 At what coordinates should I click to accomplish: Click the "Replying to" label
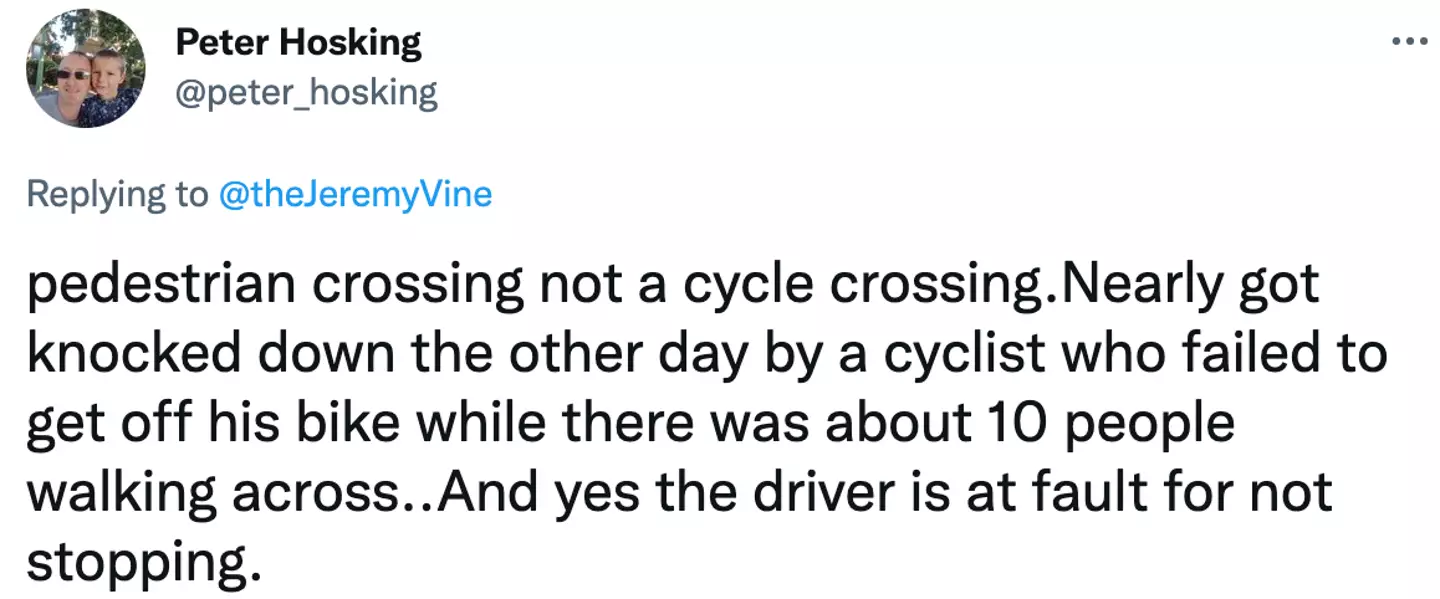(x=115, y=193)
